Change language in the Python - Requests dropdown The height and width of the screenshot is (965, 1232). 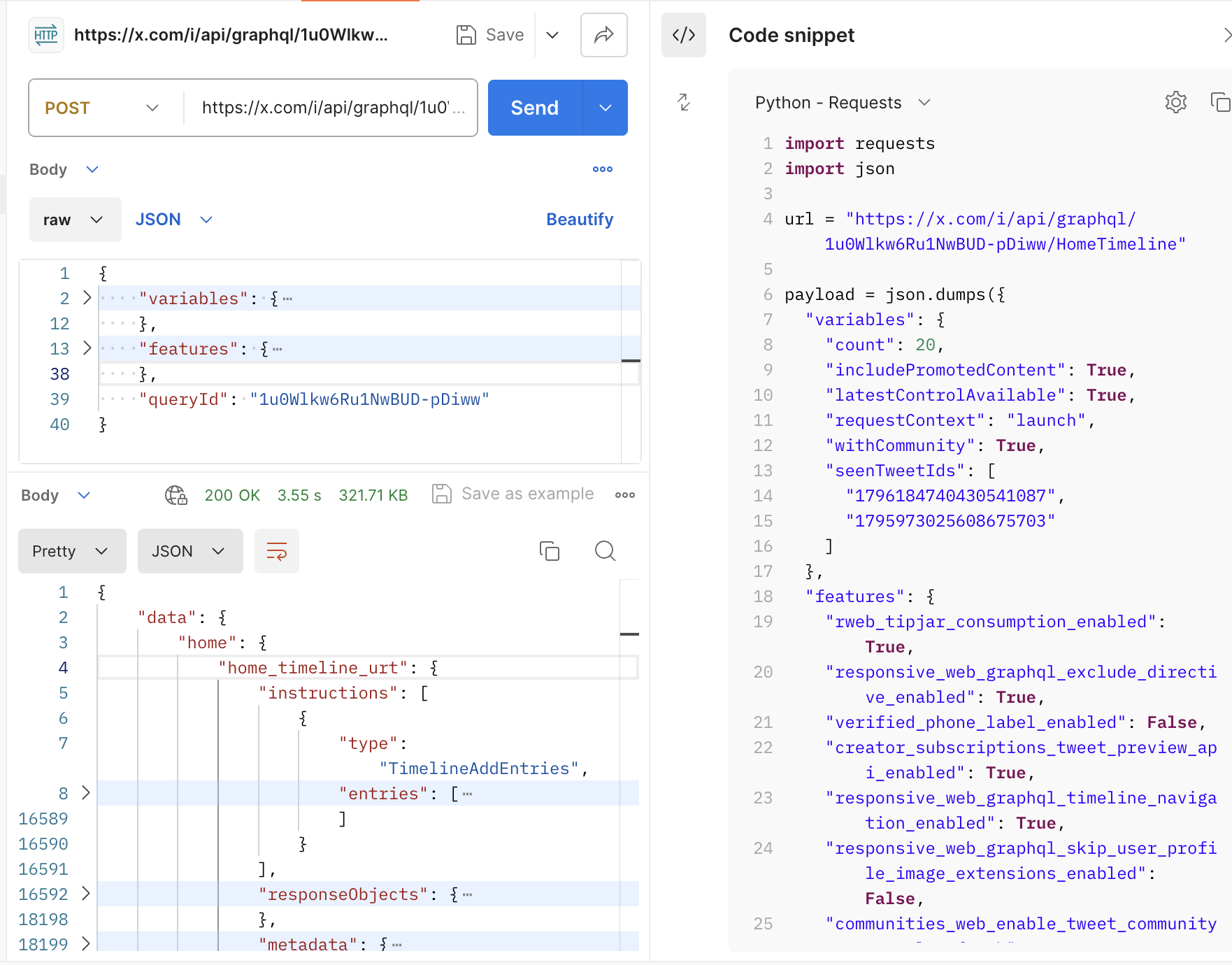point(841,102)
